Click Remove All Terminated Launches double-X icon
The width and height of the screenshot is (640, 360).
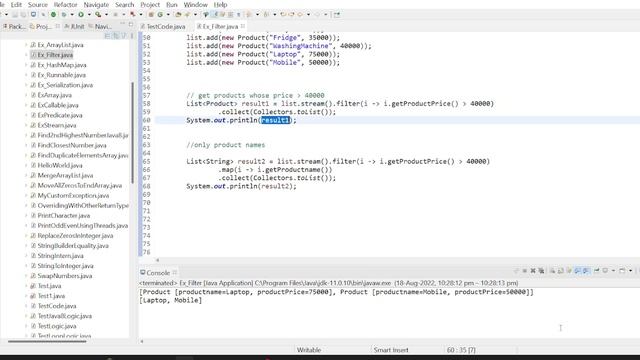pos(542,271)
